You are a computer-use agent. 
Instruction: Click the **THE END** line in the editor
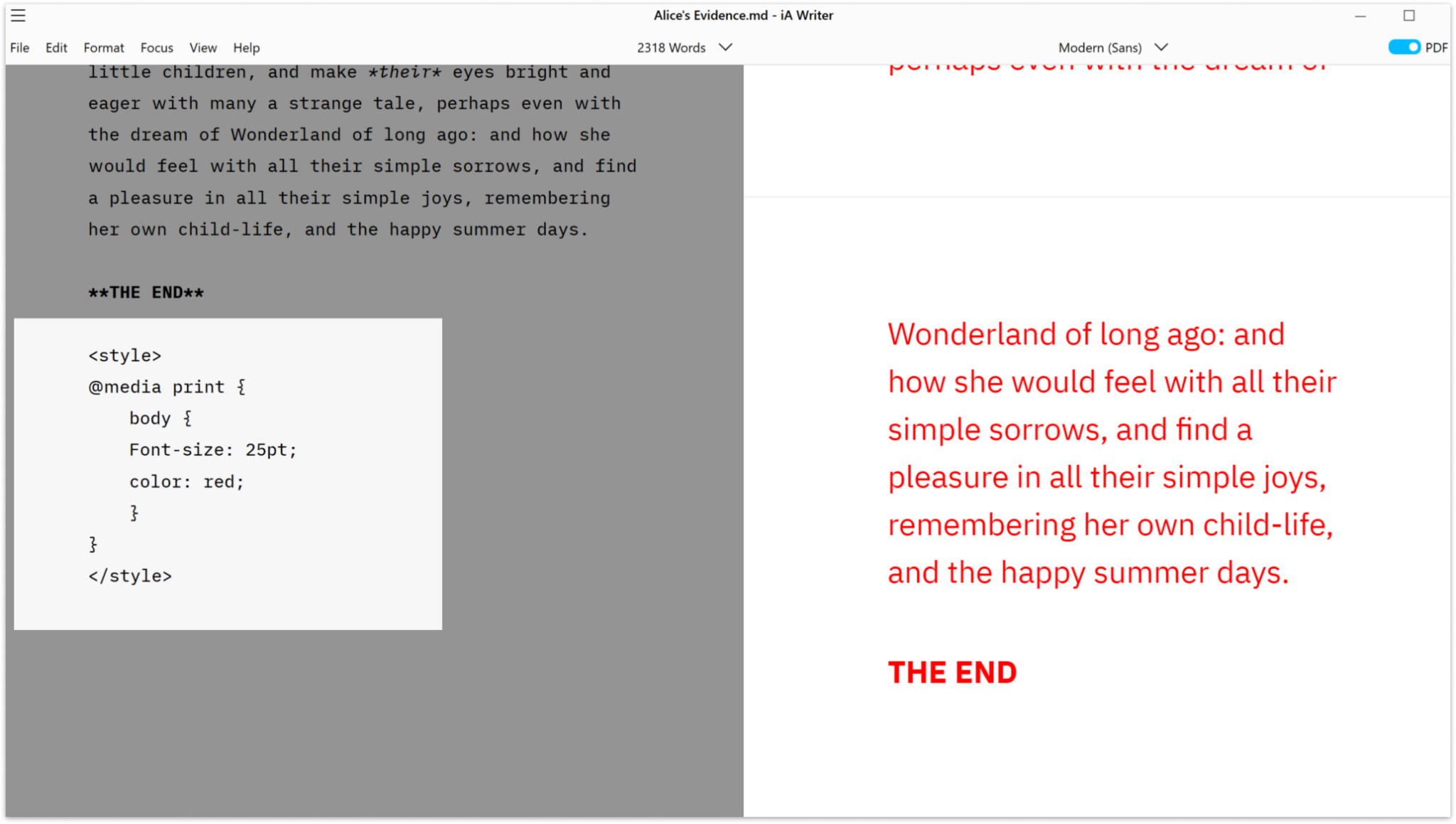coord(146,291)
